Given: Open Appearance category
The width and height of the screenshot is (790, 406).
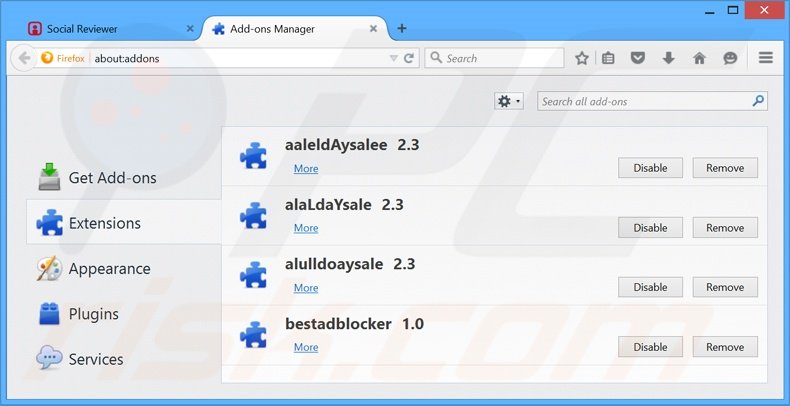Looking at the screenshot, I should click(x=123, y=268).
